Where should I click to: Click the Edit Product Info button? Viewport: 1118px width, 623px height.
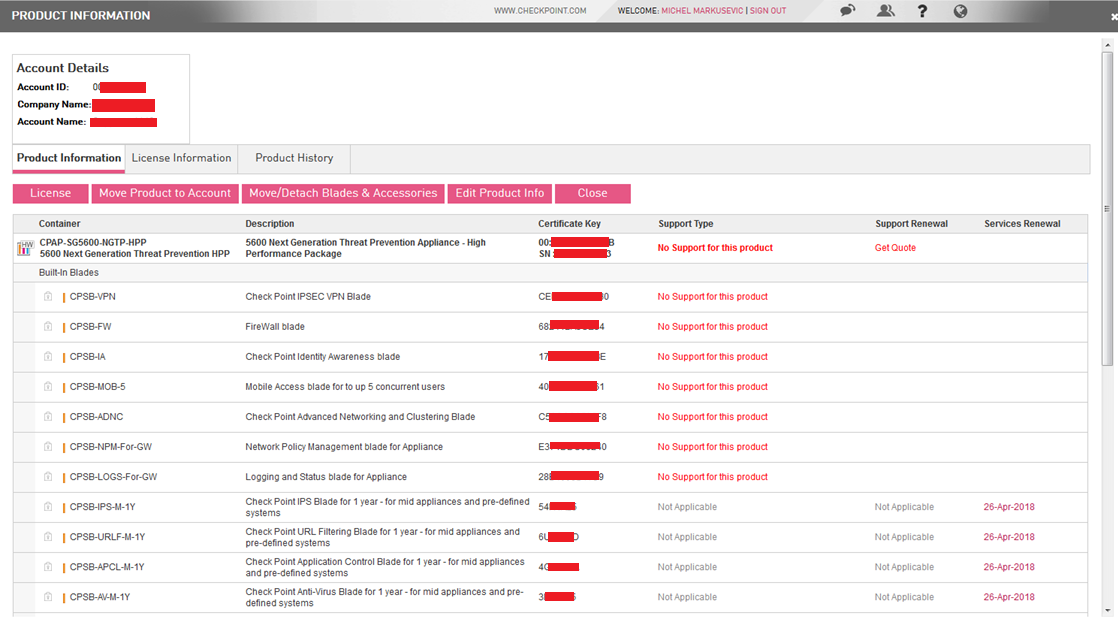click(x=500, y=193)
